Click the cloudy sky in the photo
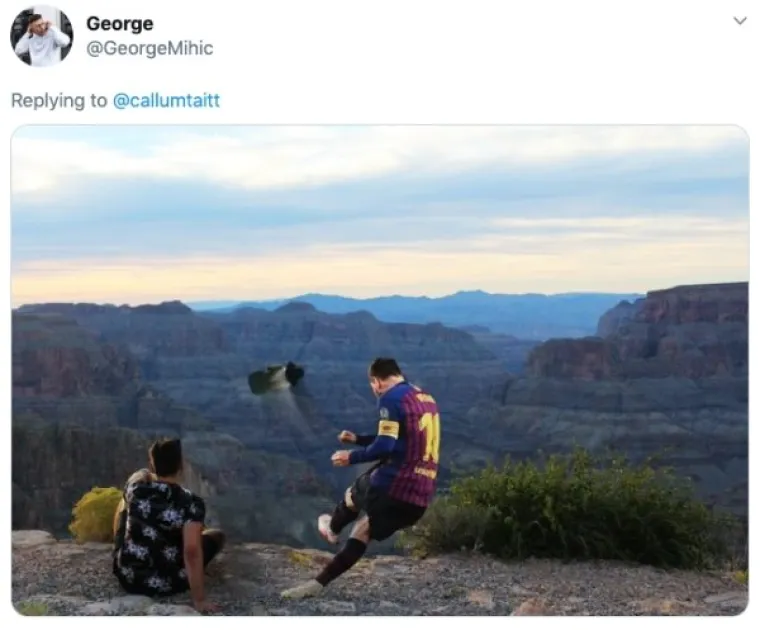Screen dimensions: 760x630 [x=380, y=208]
